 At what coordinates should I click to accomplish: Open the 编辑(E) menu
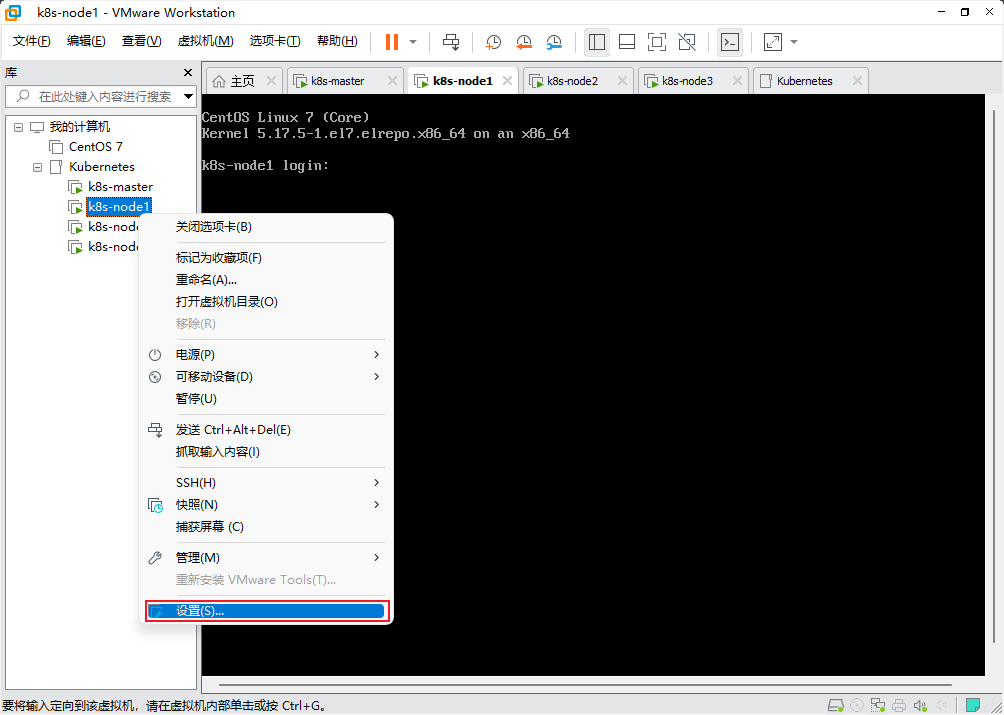coord(86,41)
